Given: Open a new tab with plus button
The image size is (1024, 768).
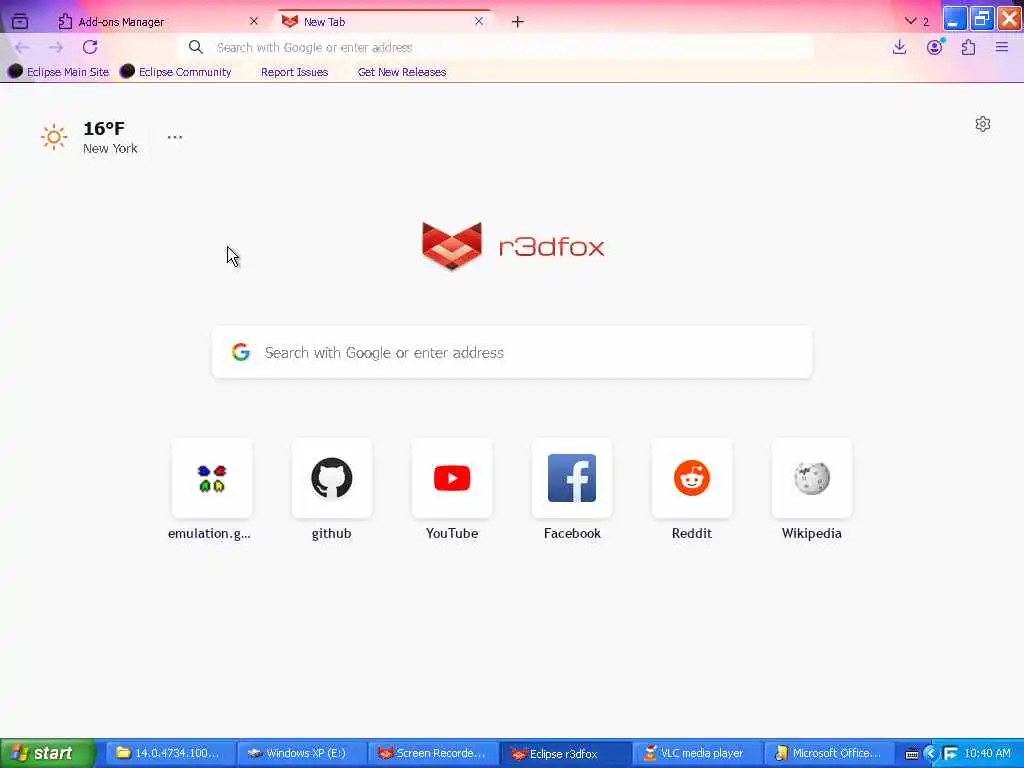Looking at the screenshot, I should 518,22.
